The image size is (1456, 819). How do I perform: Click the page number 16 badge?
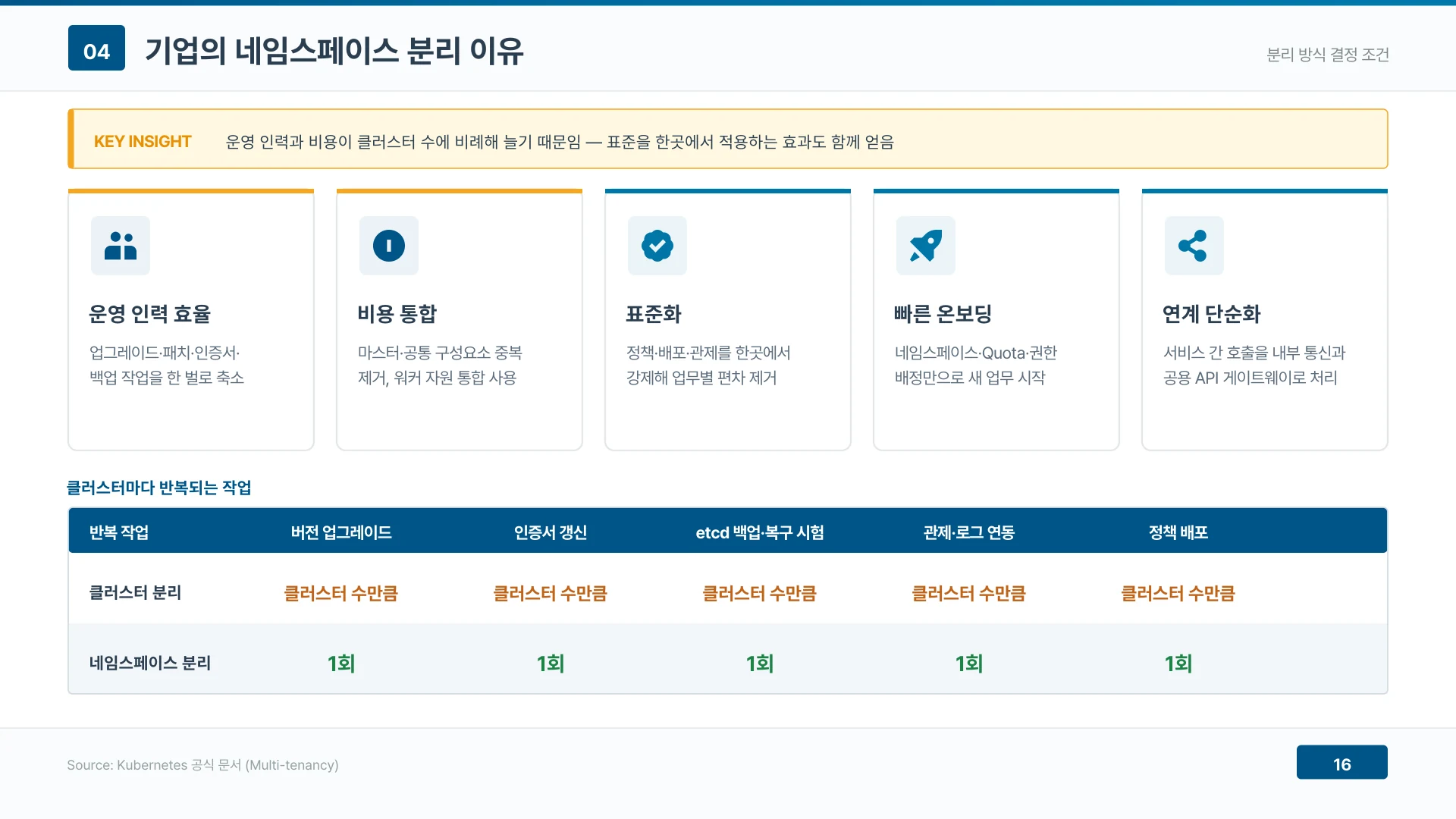coord(1341,762)
